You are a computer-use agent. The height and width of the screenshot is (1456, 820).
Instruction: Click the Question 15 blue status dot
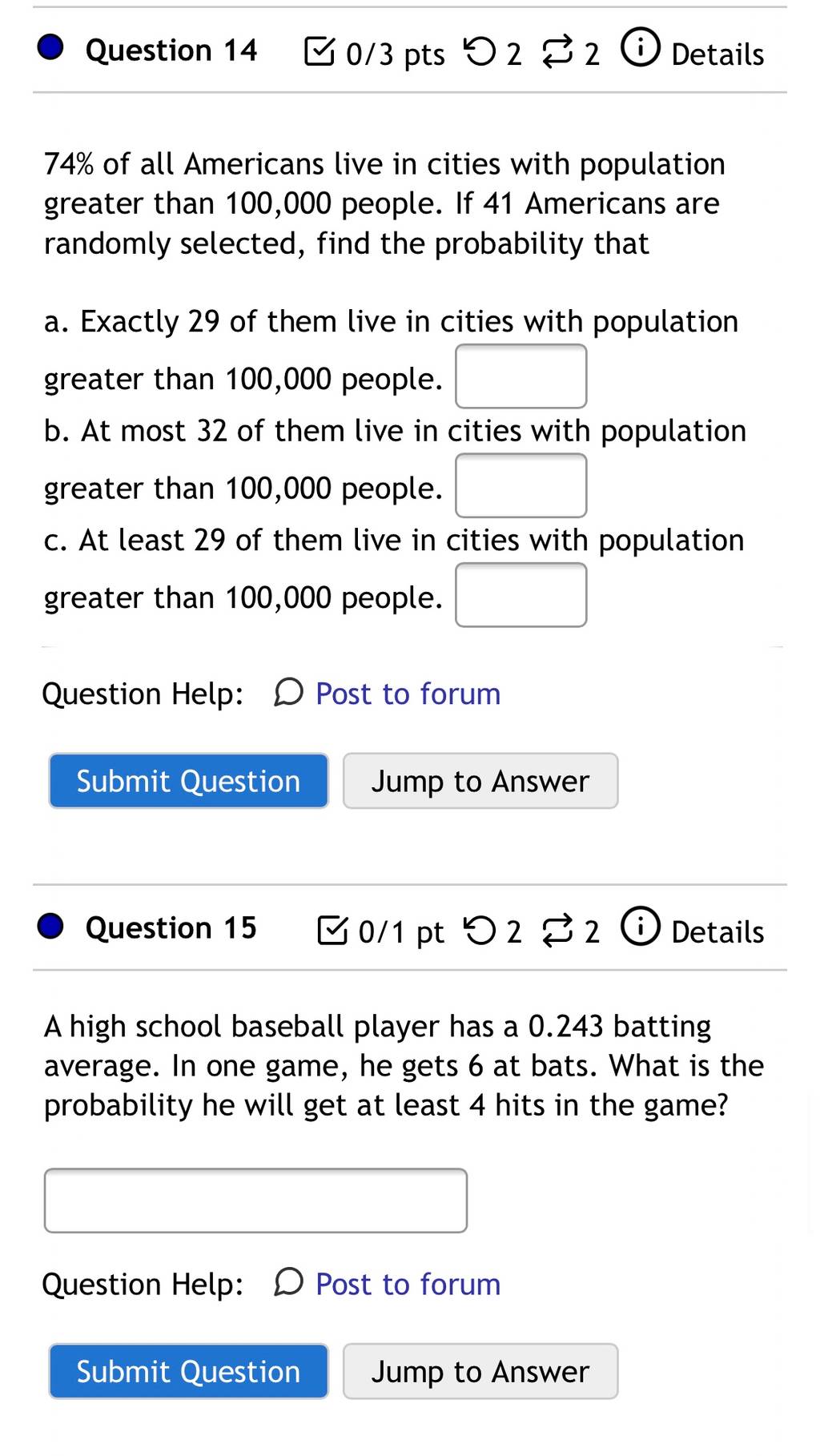[50, 926]
